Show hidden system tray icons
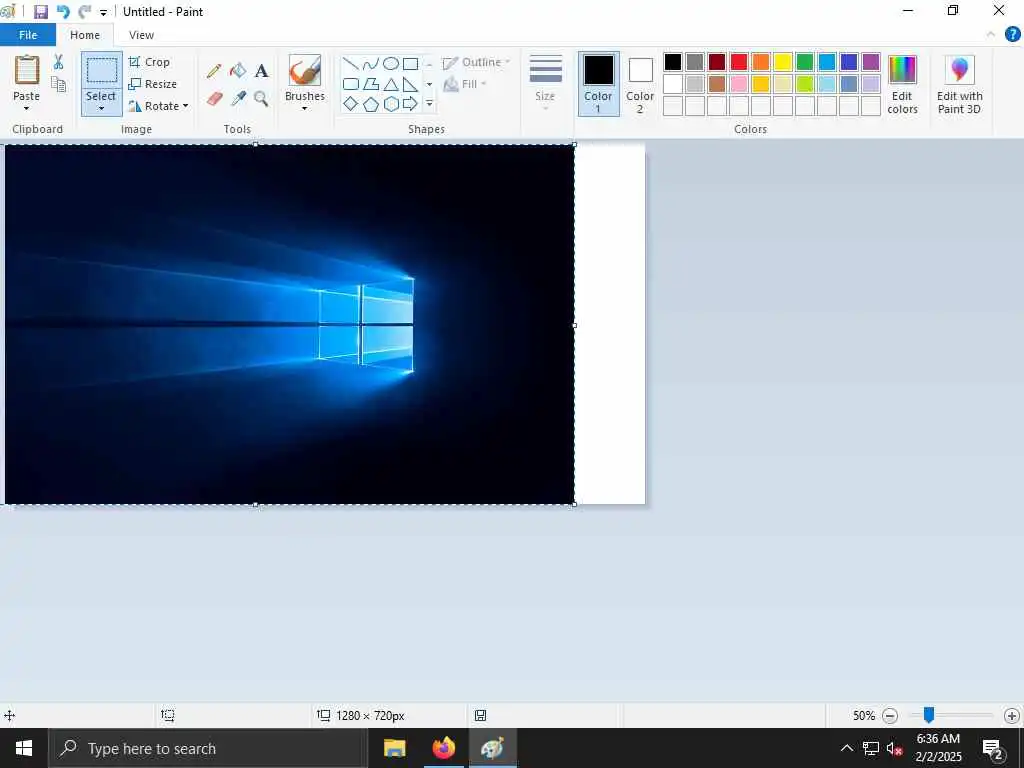Image resolution: width=1024 pixels, height=768 pixels. pyautogui.click(x=846, y=748)
